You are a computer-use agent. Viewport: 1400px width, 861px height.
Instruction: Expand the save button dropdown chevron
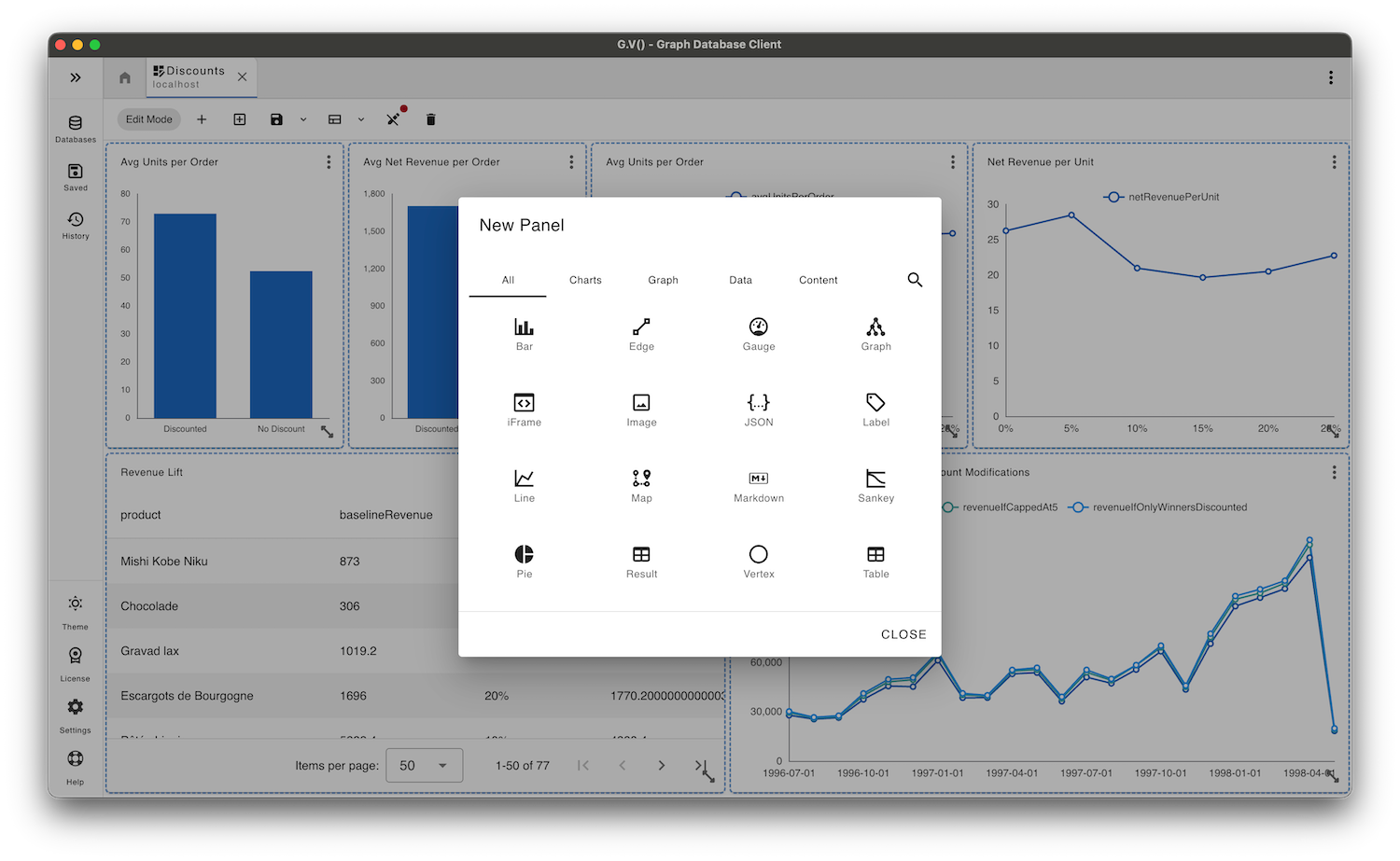click(302, 119)
